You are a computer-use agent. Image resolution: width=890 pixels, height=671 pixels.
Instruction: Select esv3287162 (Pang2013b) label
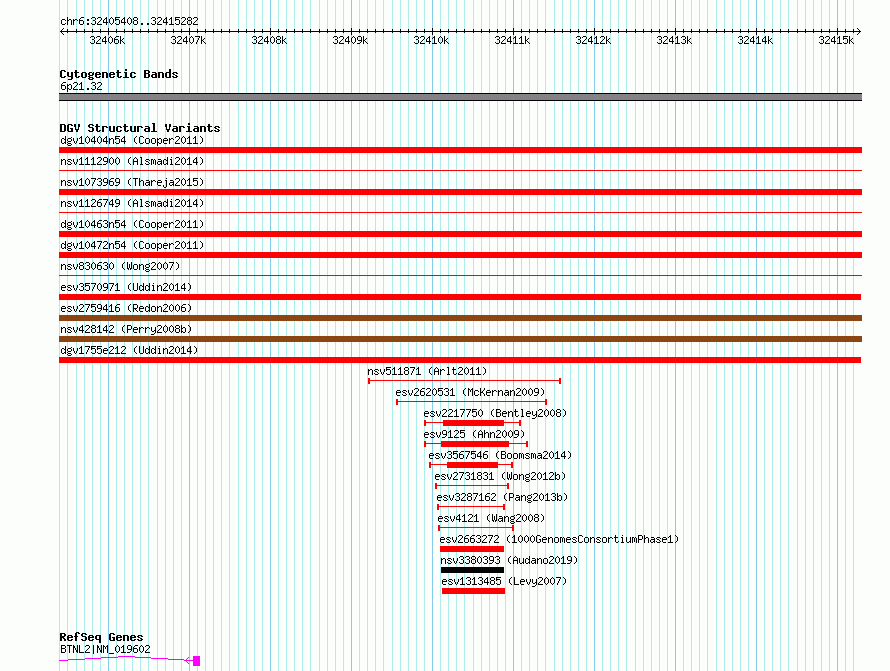pos(502,497)
